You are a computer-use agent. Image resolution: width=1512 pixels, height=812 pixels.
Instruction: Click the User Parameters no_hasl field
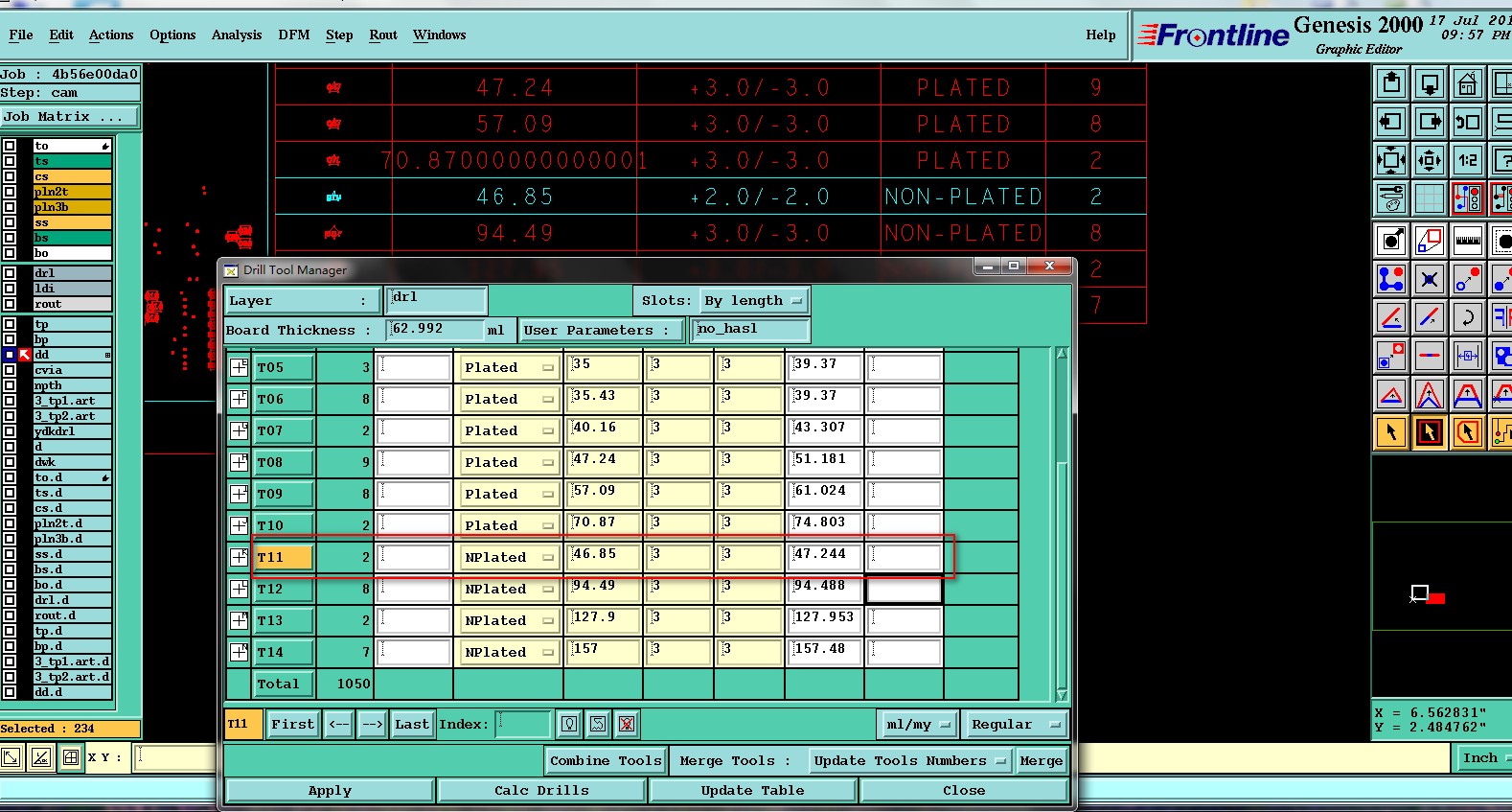751,330
